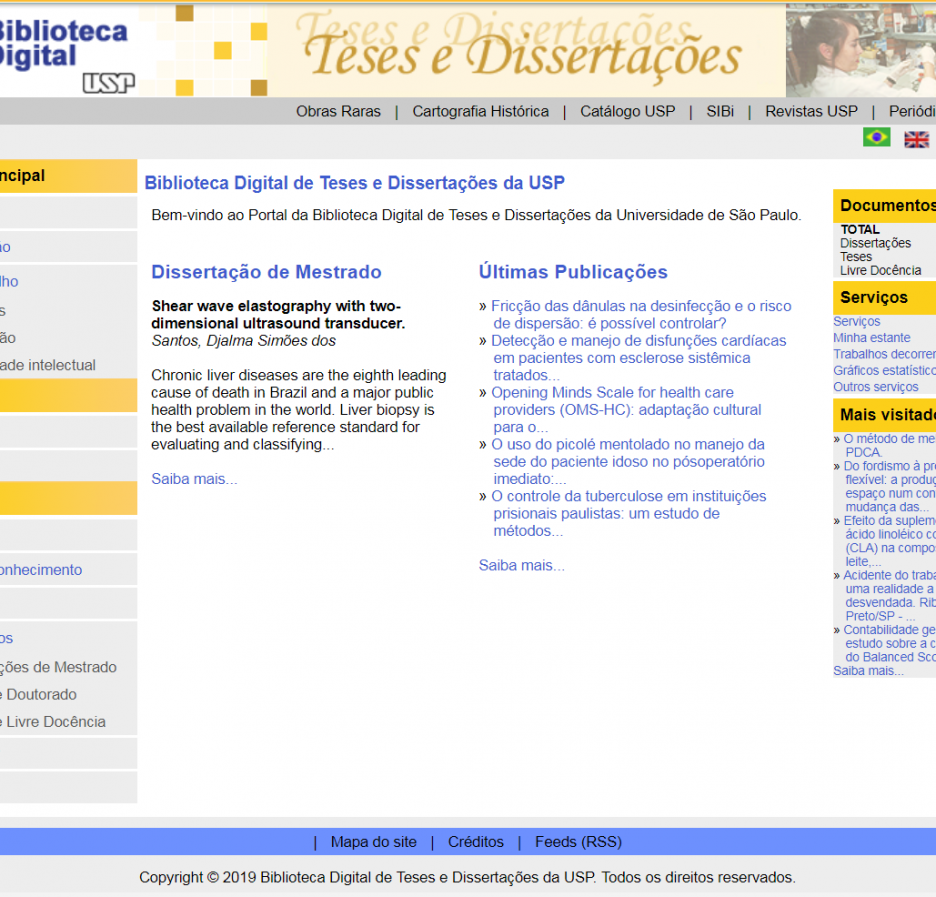Click the researcher photo in the header

(861, 51)
